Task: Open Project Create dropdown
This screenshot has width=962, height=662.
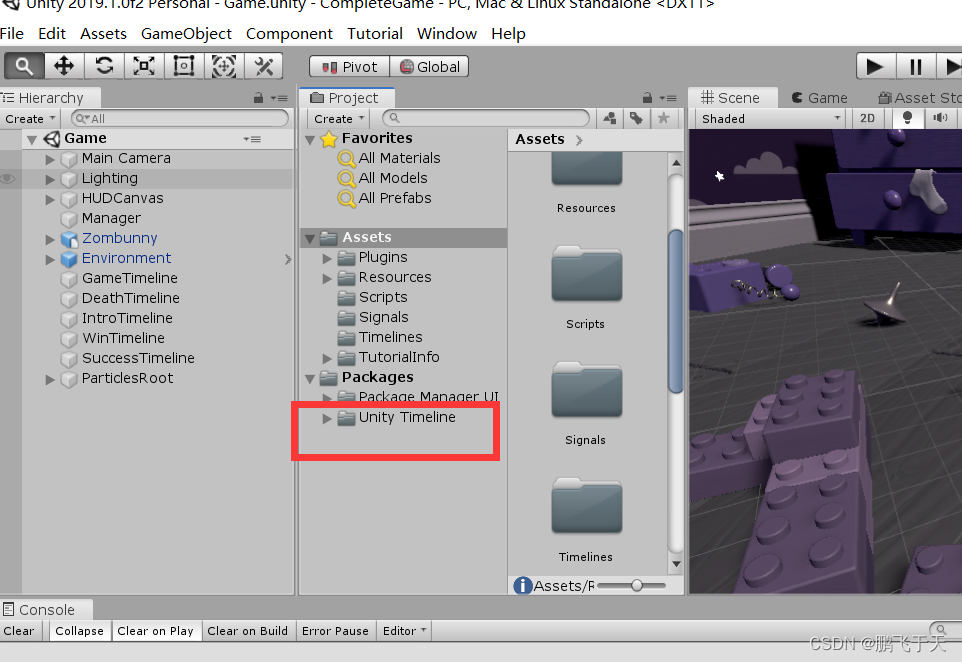Action: pos(339,118)
